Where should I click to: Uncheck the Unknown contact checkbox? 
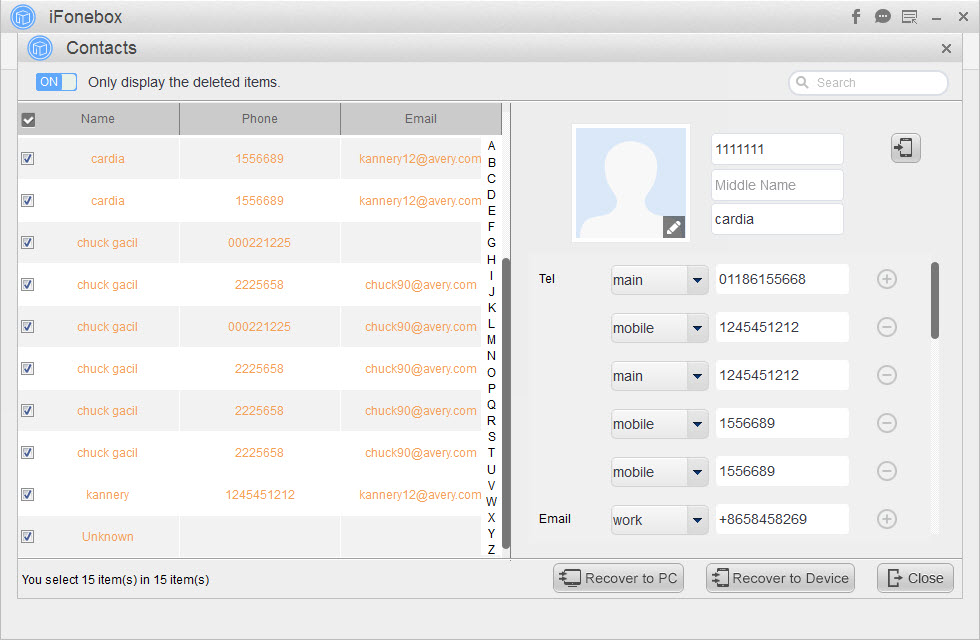[x=28, y=536]
